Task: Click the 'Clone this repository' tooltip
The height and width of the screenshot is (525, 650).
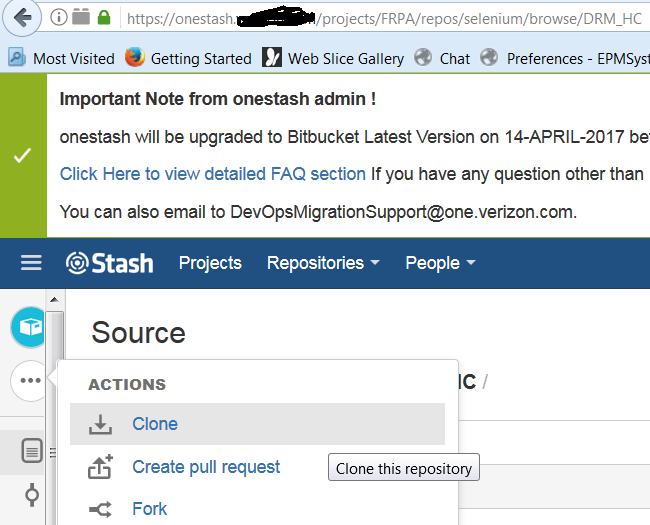Action: pos(404,467)
